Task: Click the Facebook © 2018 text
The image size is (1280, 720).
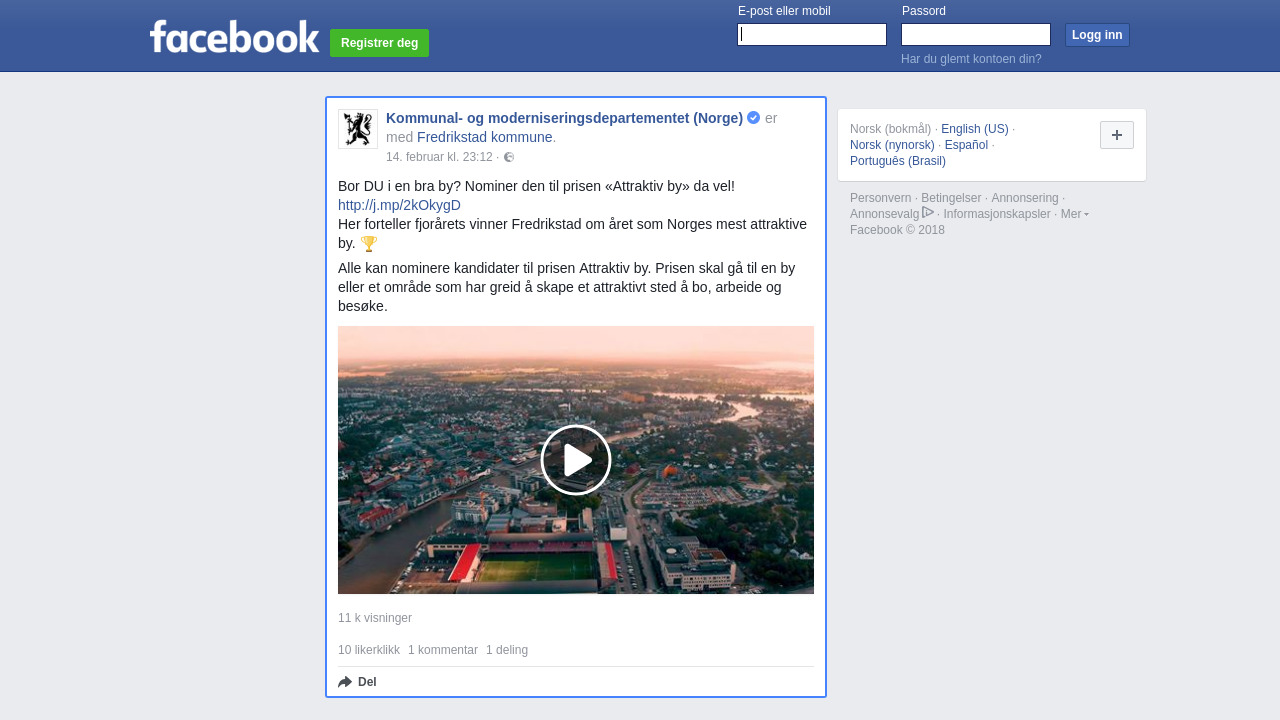Action: (897, 230)
